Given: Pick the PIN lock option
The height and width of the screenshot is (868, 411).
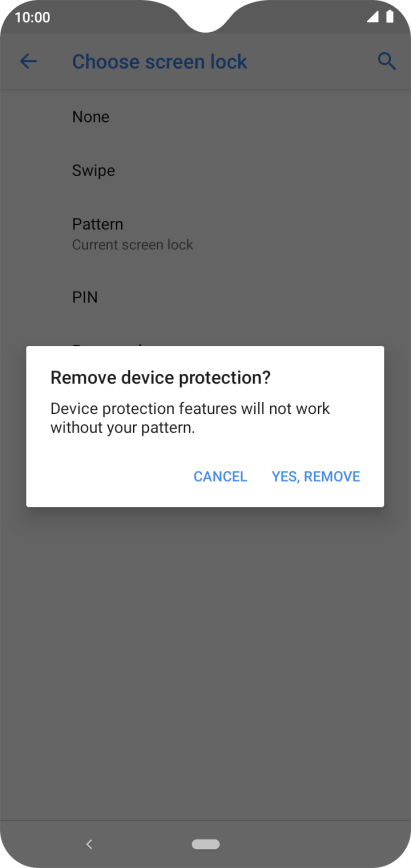Looking at the screenshot, I should point(206,297).
